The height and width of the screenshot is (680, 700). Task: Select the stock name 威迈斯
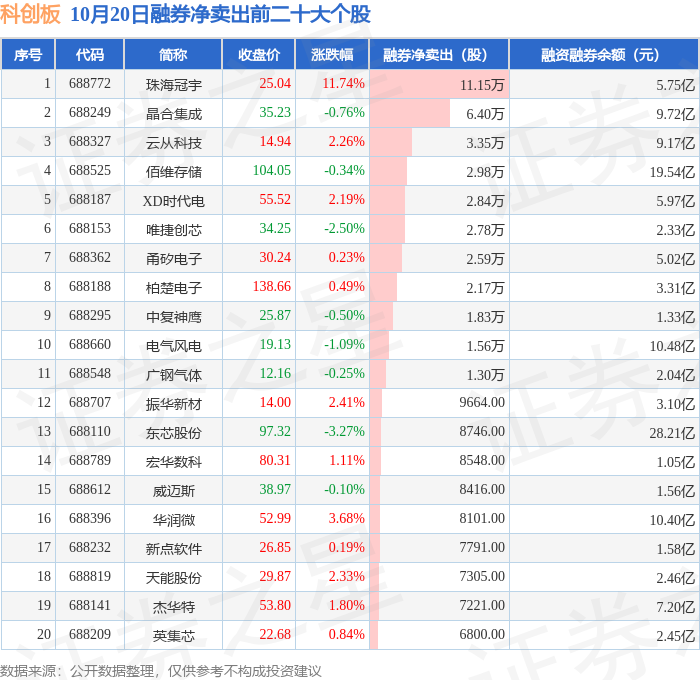(174, 491)
